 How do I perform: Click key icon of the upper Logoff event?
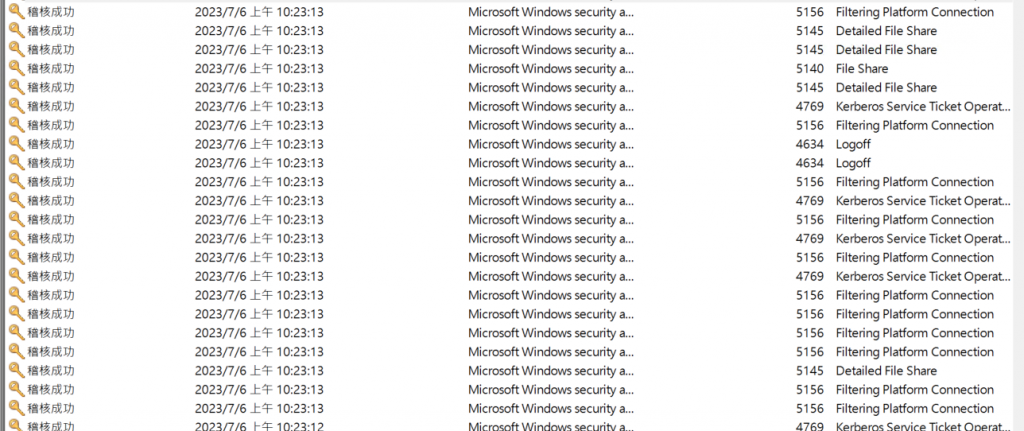[16, 144]
